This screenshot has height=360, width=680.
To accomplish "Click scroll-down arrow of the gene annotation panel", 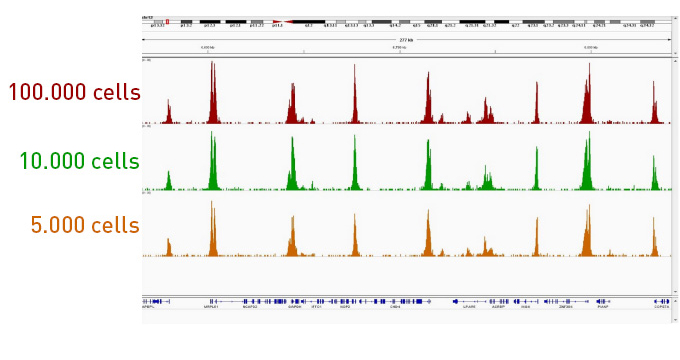I will (x=675, y=320).
